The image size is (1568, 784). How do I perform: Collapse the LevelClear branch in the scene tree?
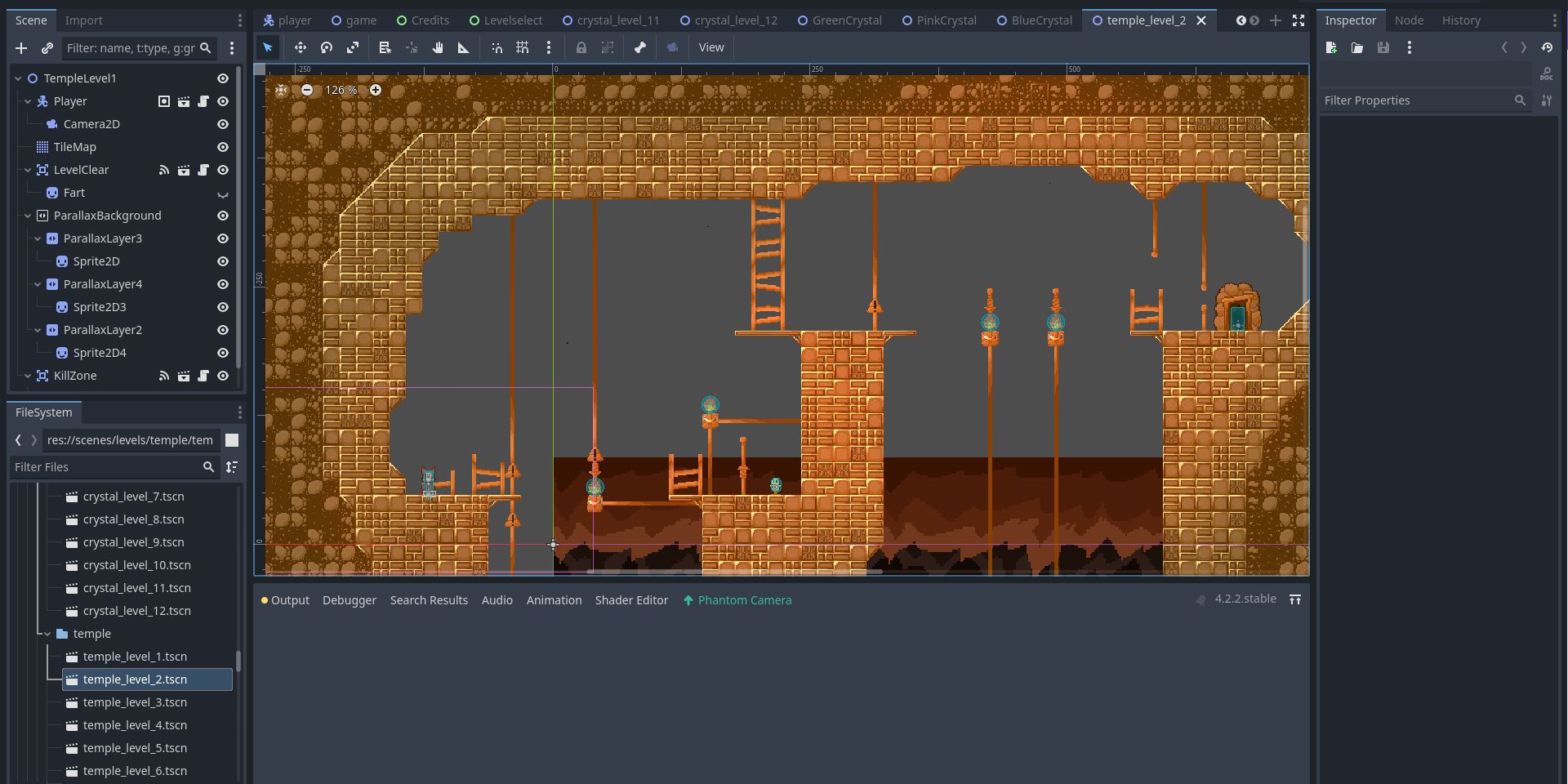28,170
